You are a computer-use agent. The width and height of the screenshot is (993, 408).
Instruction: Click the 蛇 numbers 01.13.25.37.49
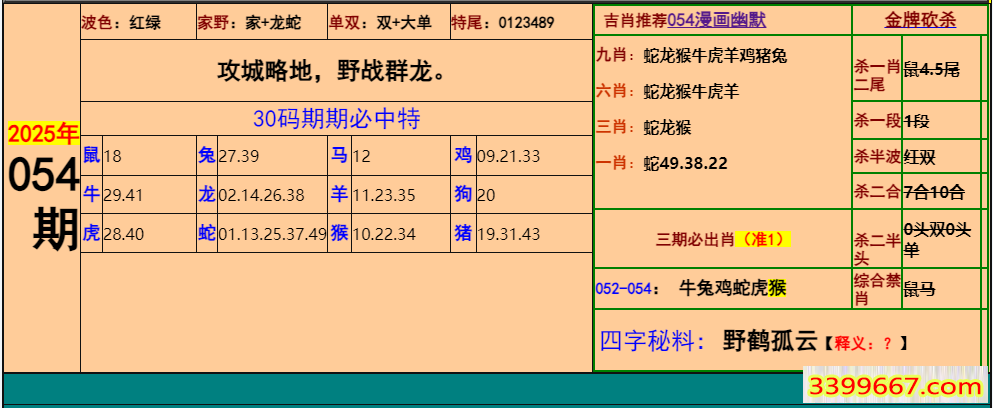click(273, 234)
